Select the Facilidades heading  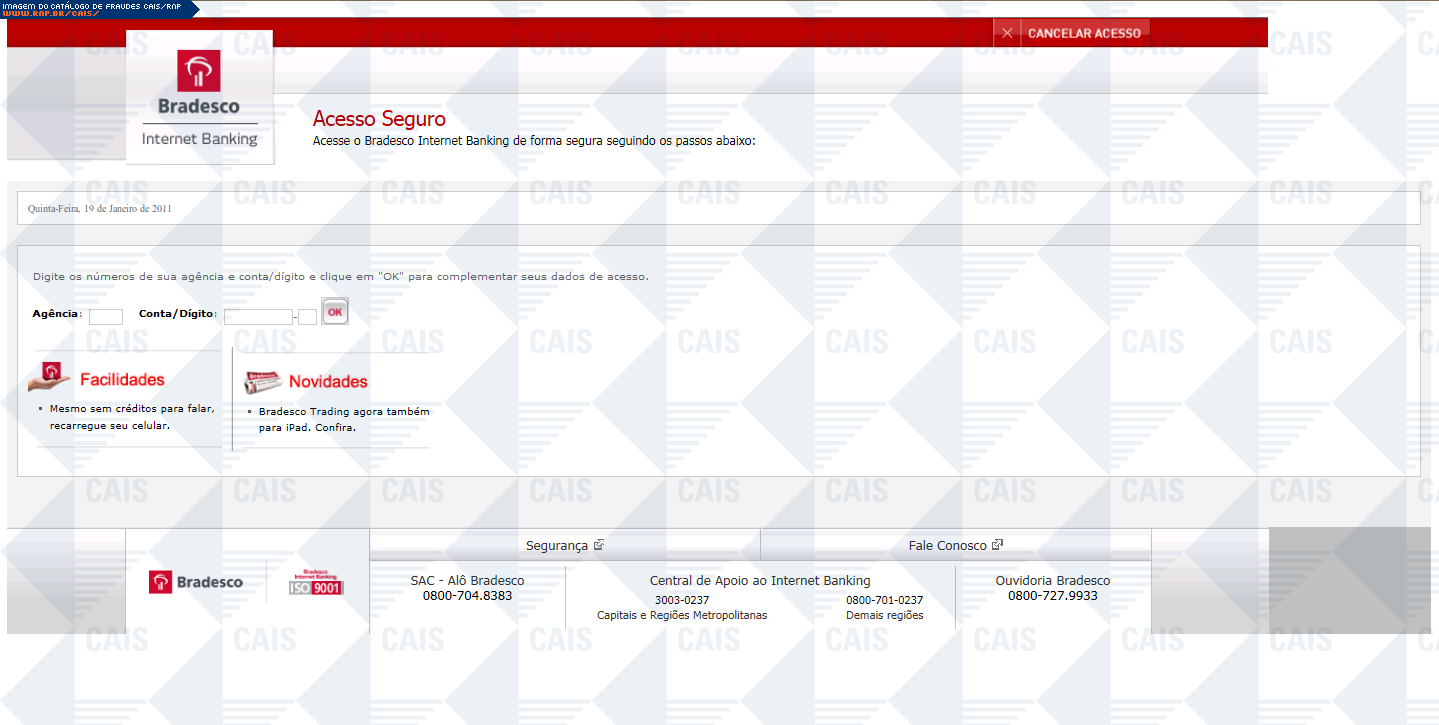point(122,380)
